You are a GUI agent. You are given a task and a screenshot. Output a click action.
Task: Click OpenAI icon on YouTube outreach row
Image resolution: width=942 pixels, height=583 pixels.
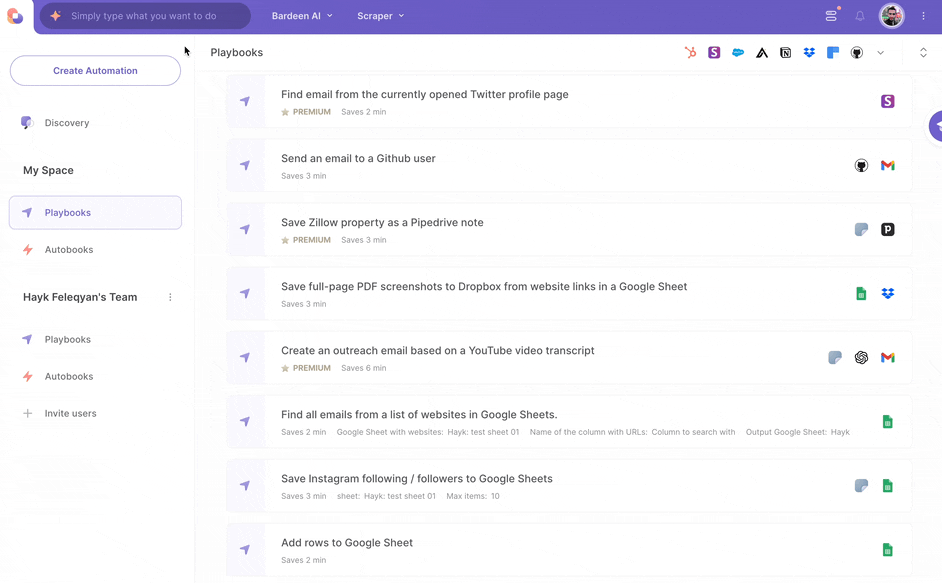(861, 358)
